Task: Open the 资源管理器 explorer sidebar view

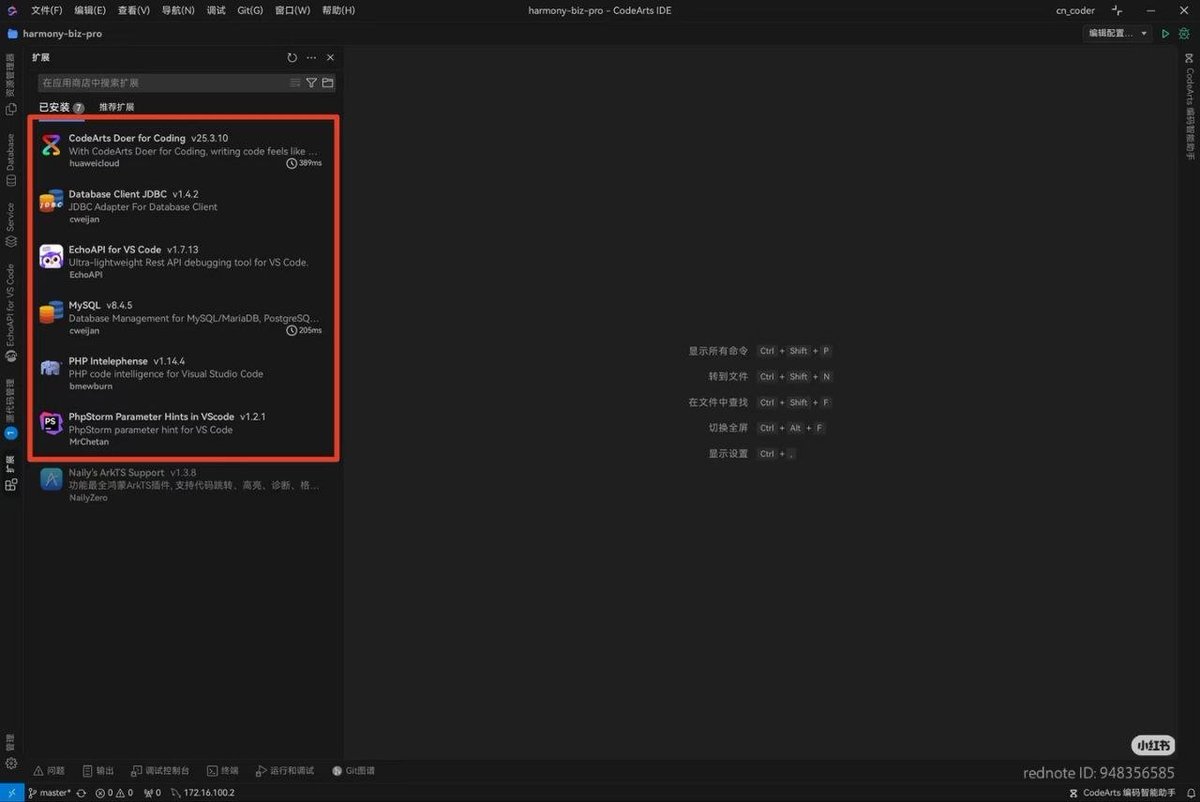Action: tap(11, 85)
